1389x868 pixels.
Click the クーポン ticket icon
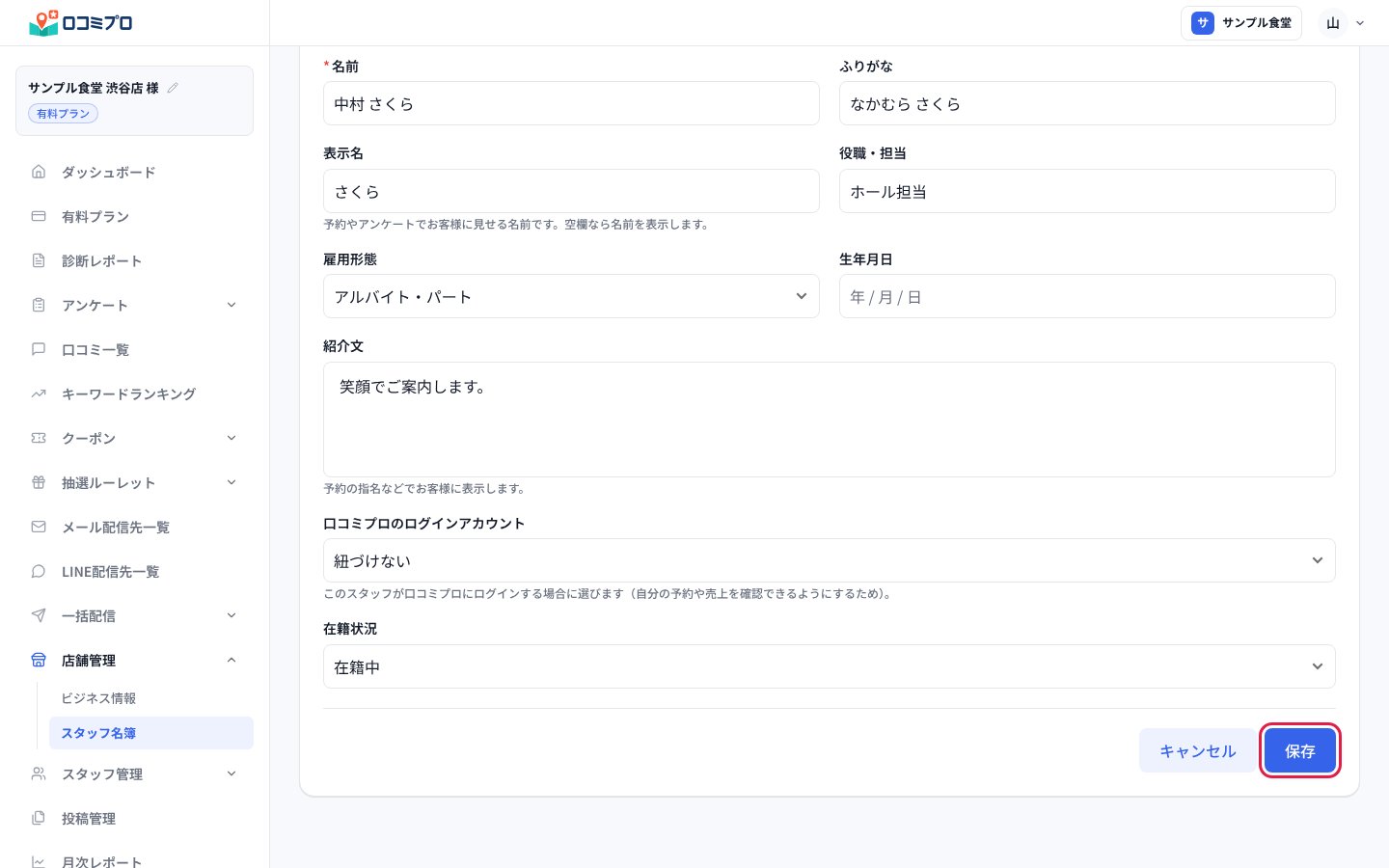pos(39,438)
